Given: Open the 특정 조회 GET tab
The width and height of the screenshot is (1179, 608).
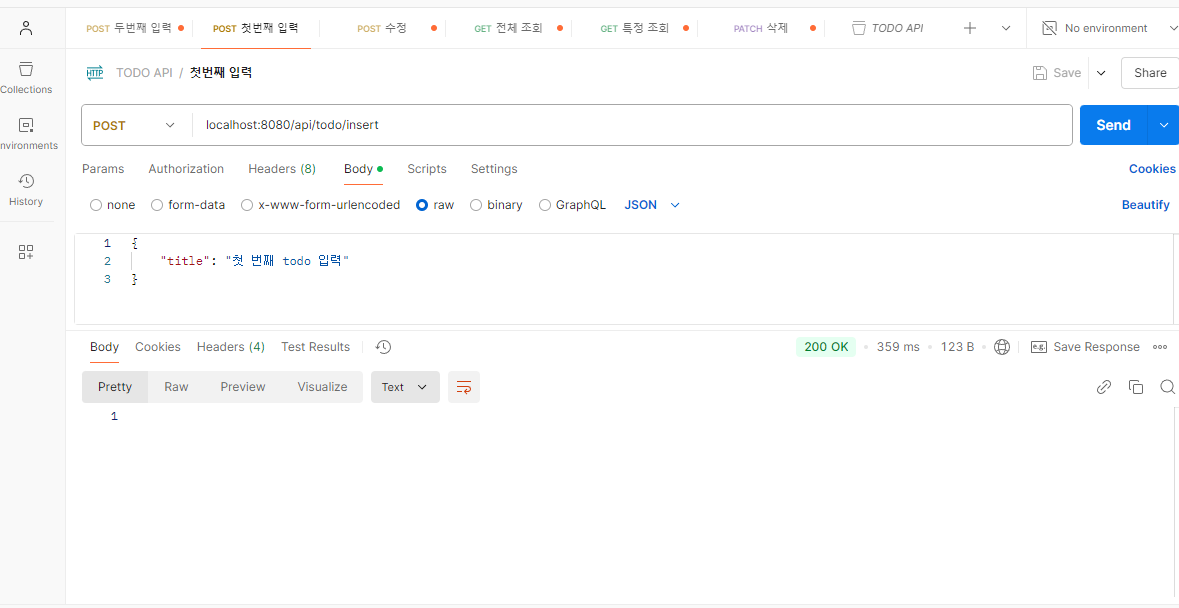Looking at the screenshot, I should tap(635, 29).
